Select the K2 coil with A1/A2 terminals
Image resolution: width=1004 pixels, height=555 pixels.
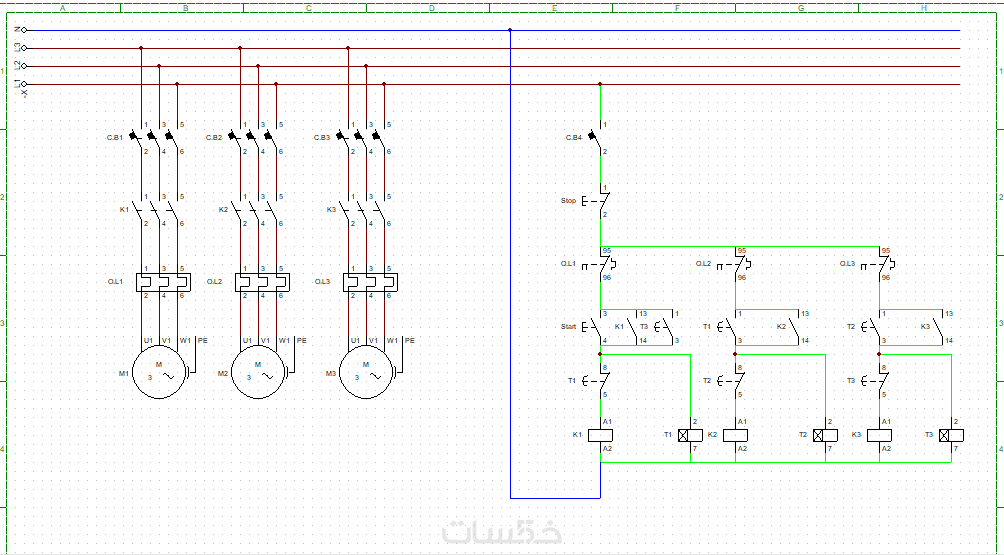[x=736, y=435]
